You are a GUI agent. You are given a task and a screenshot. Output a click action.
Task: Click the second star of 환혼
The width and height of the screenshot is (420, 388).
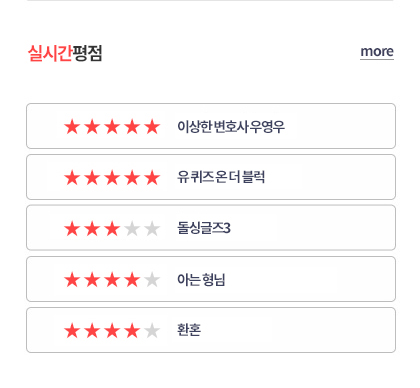click(x=92, y=331)
